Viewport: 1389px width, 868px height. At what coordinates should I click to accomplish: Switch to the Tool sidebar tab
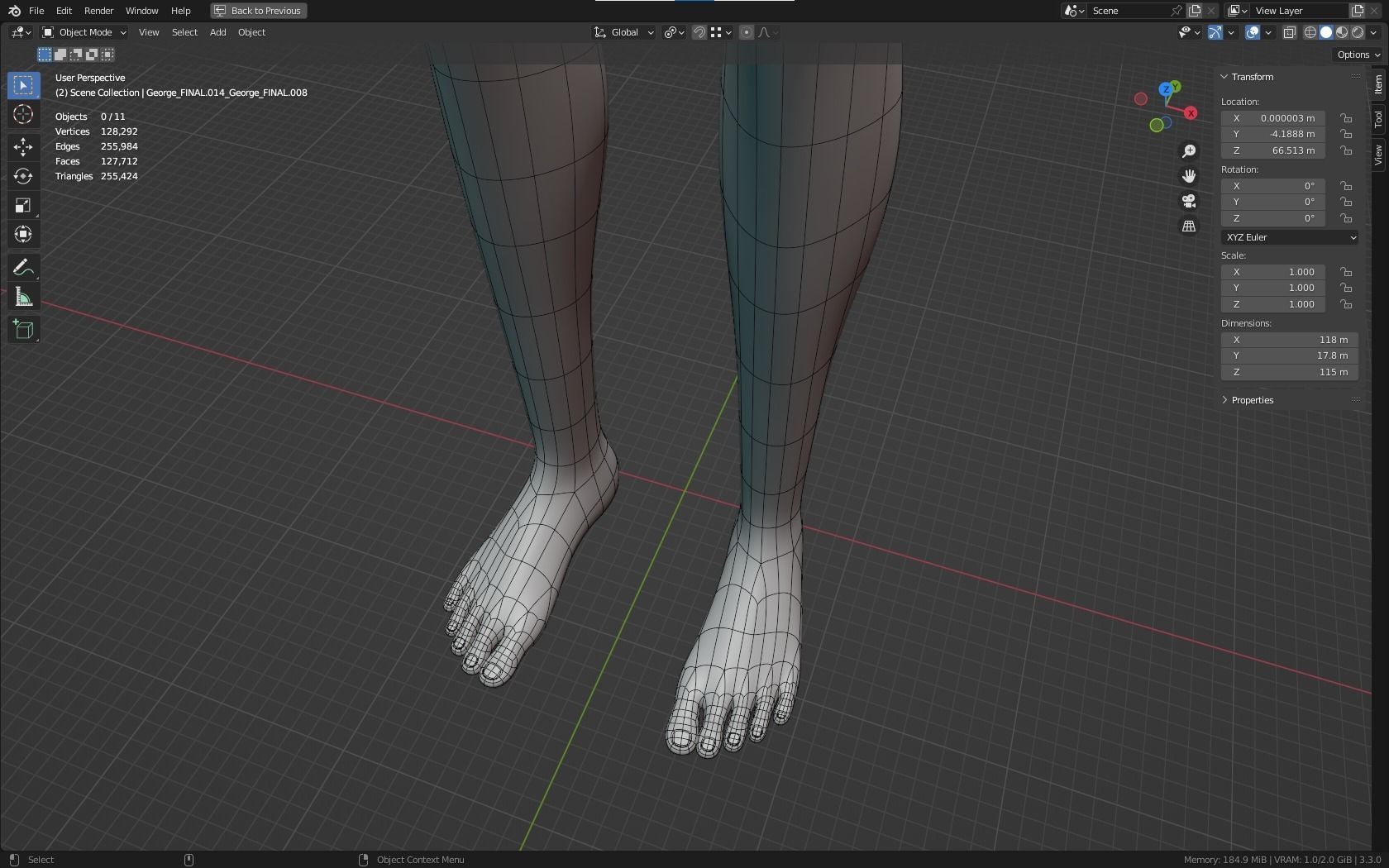click(x=1378, y=119)
